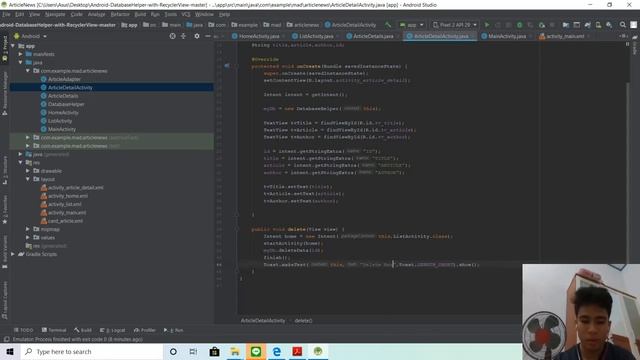
Task: Open the app run configuration dropdown
Action: click(x=412, y=25)
